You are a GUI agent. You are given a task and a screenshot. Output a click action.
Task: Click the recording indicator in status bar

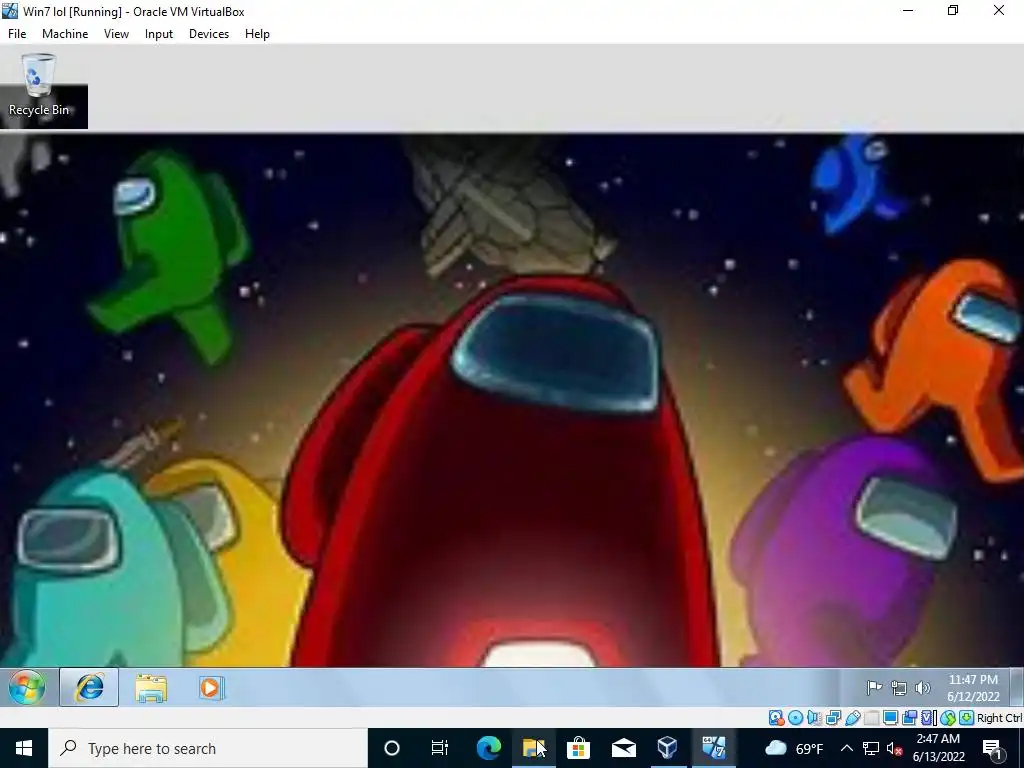[909, 718]
